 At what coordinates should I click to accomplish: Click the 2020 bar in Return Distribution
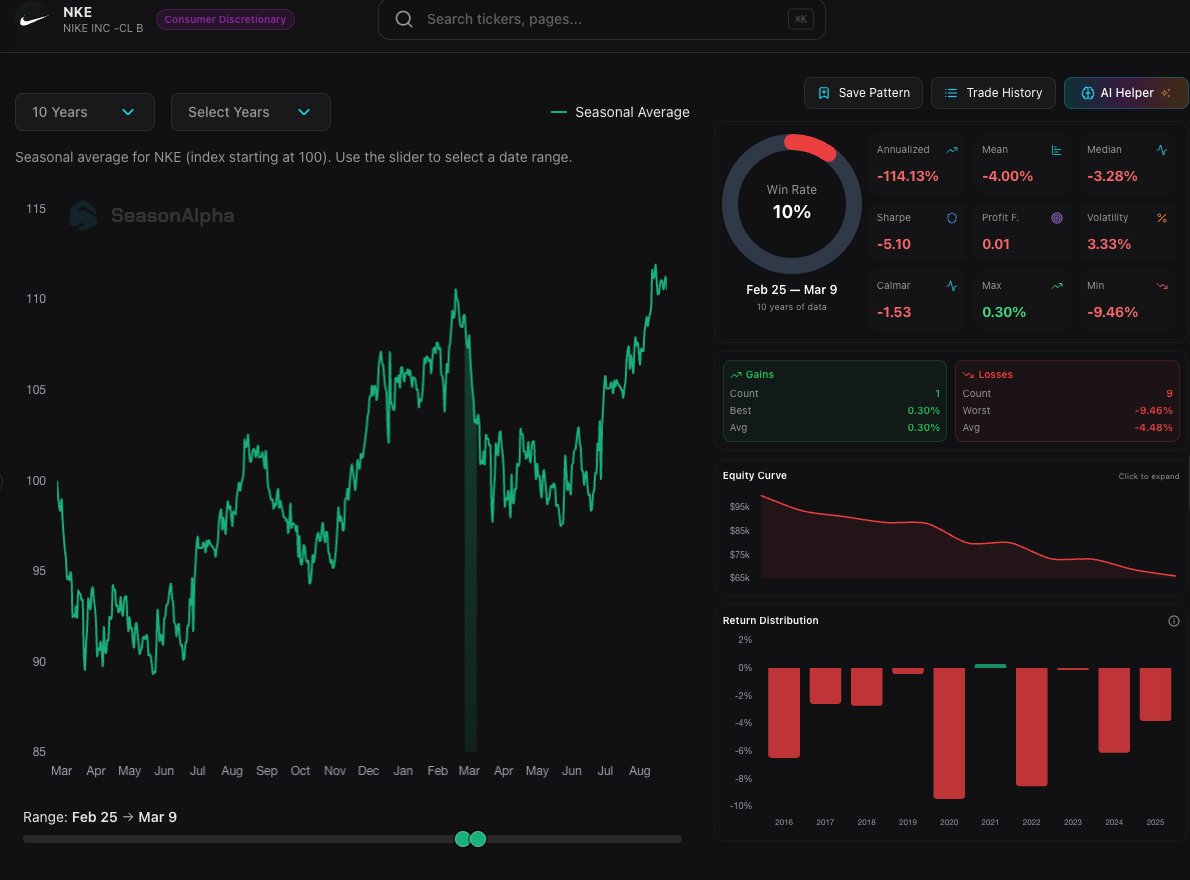coord(949,733)
